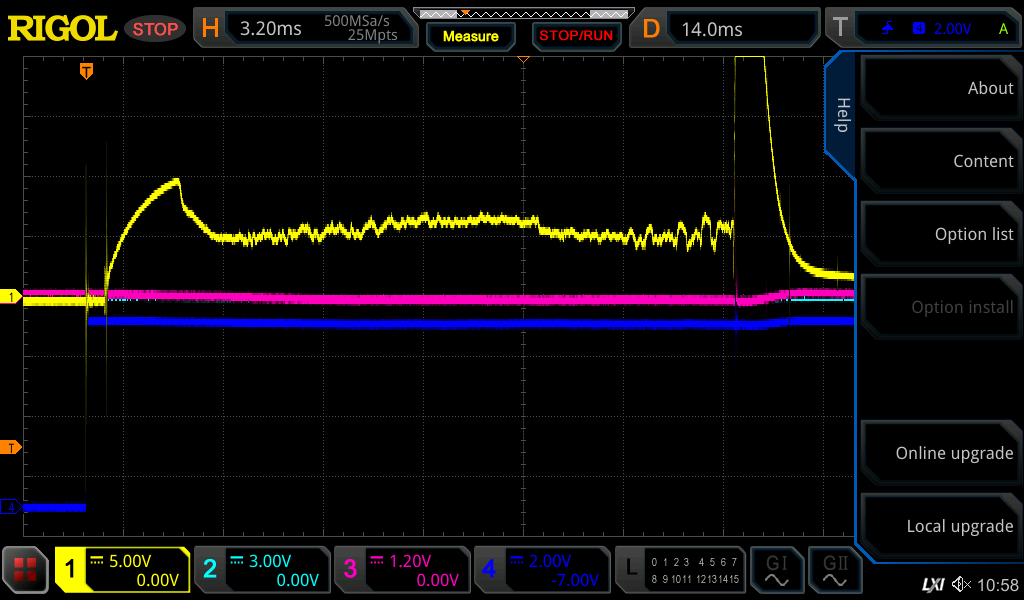Viewport: 1024px width, 600px height.
Task: Click the orange trigger position marker at top
Action: (87, 71)
